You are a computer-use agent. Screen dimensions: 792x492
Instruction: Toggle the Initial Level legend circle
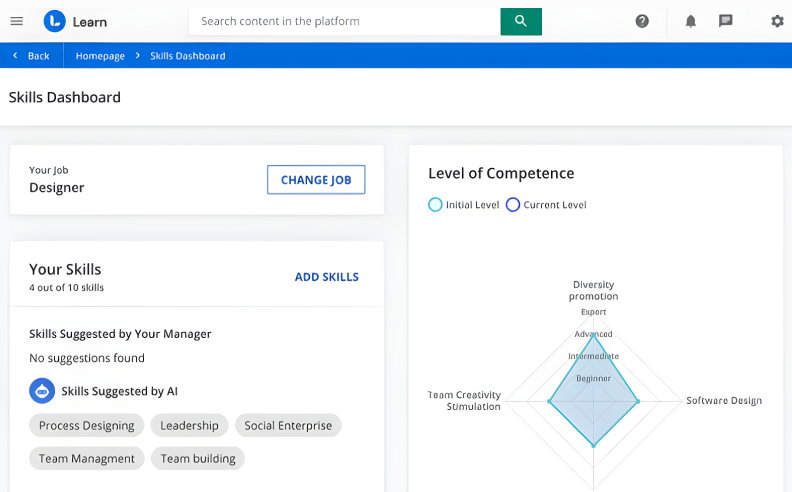tap(435, 205)
